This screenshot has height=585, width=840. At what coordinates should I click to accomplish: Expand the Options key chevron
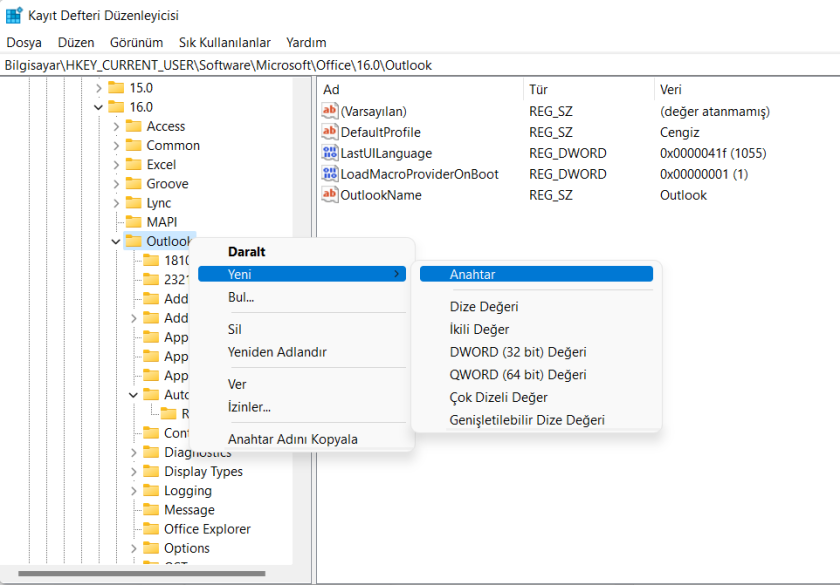click(x=133, y=548)
